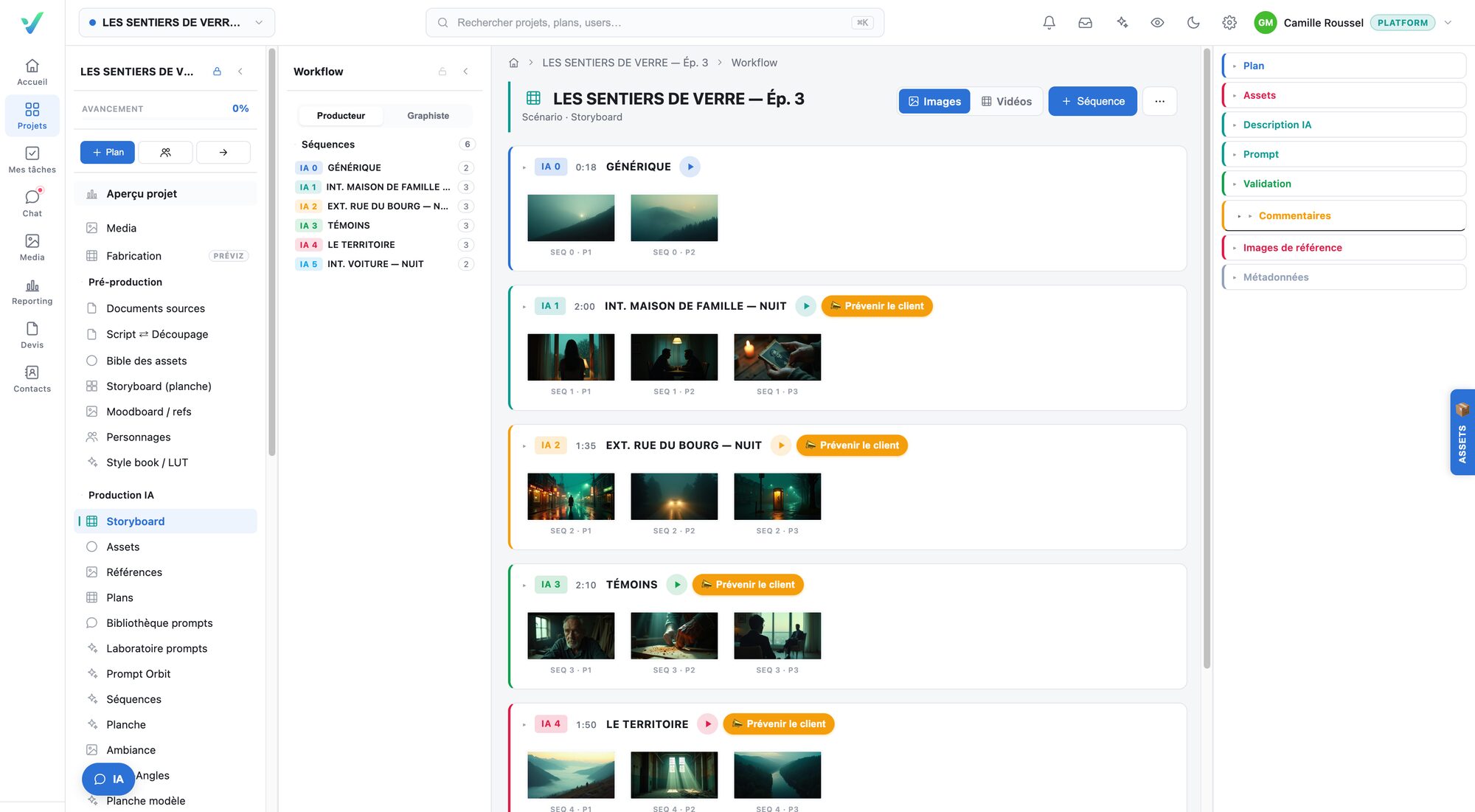
Task: Play EXT. RUE DU BOURG sequence
Action: pyautogui.click(x=781, y=445)
